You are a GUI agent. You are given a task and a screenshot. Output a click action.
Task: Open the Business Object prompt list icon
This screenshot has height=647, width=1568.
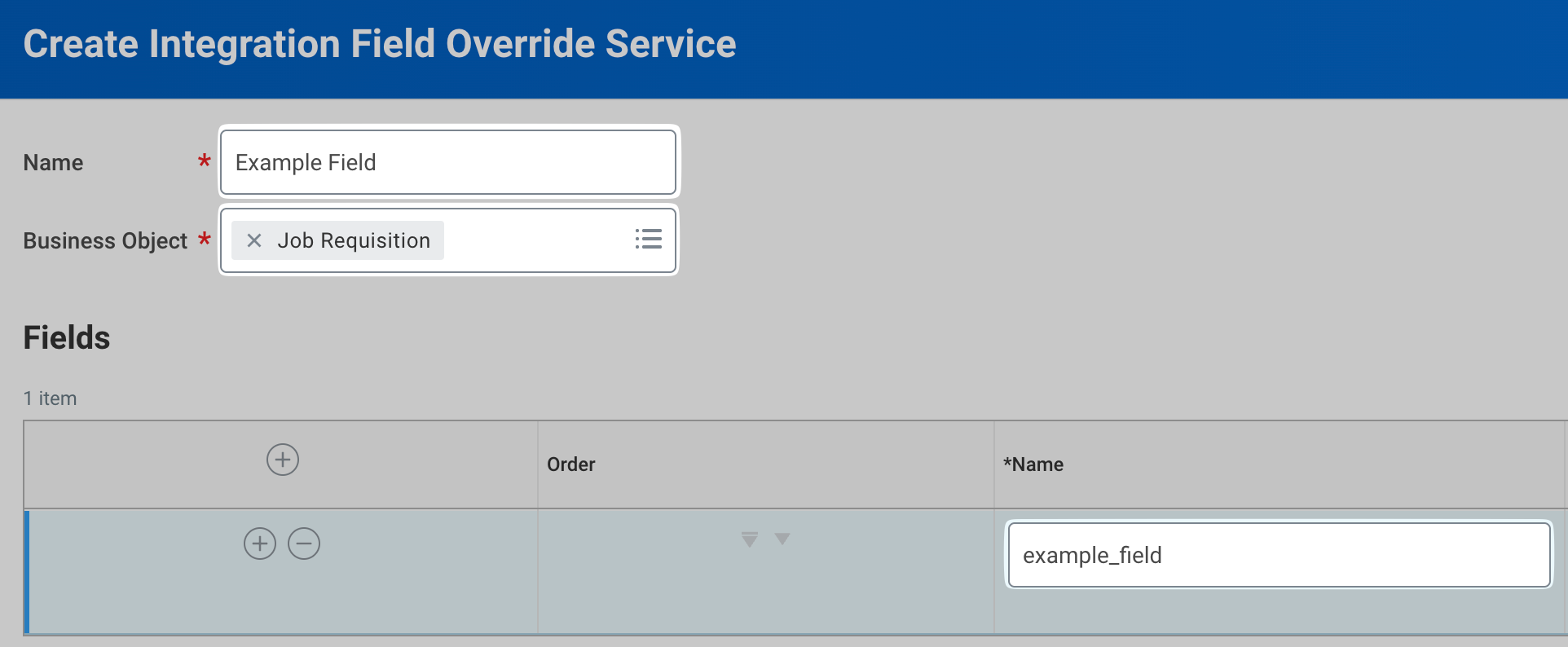(648, 240)
